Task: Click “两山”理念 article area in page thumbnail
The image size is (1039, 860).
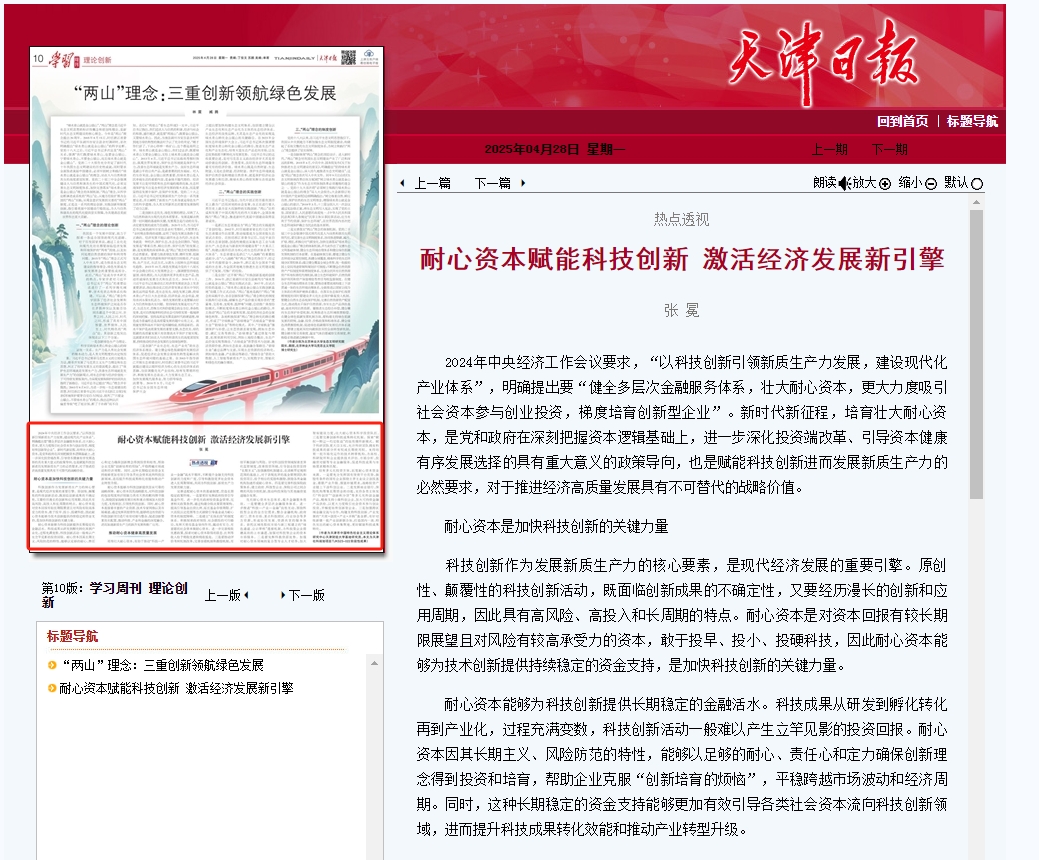Action: pos(205,250)
